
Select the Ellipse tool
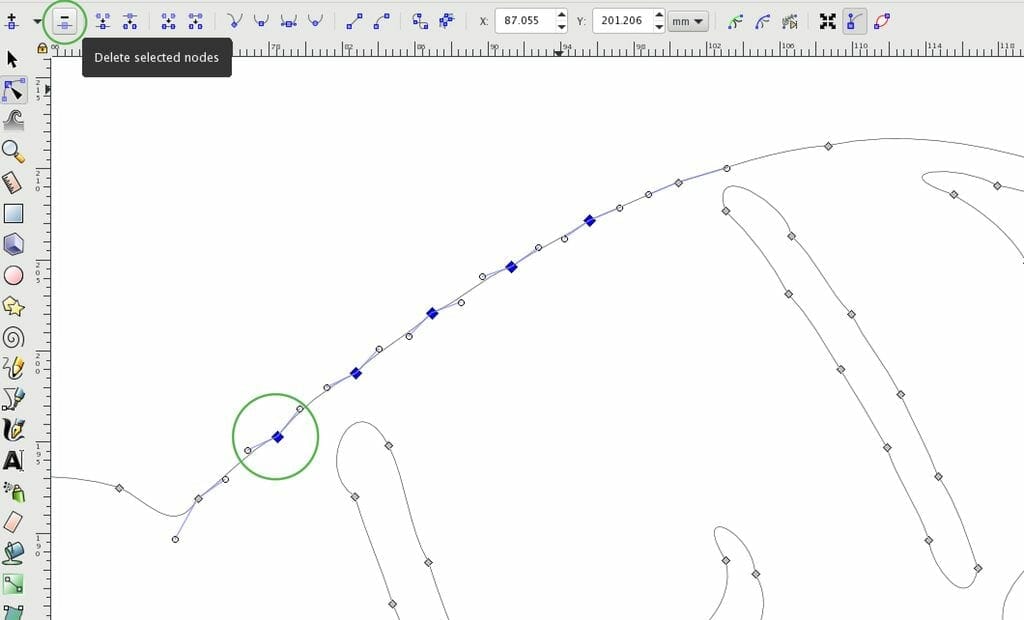tap(13, 275)
